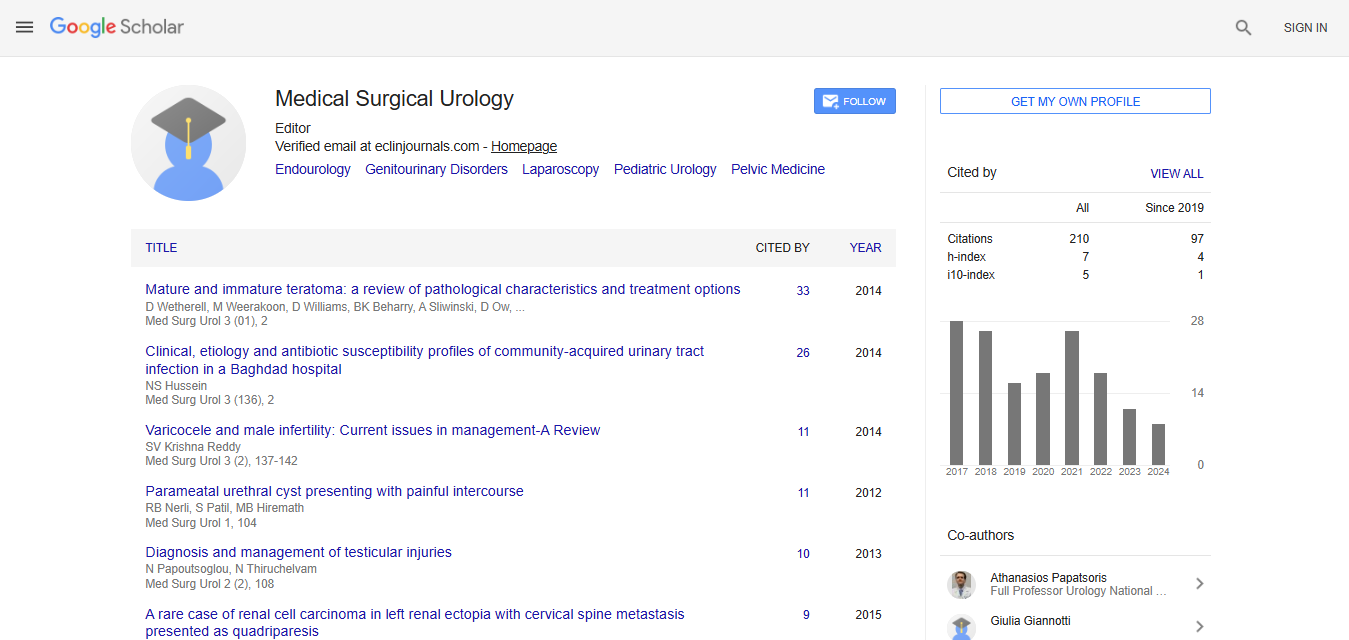View all citations via View All link

click(1176, 173)
